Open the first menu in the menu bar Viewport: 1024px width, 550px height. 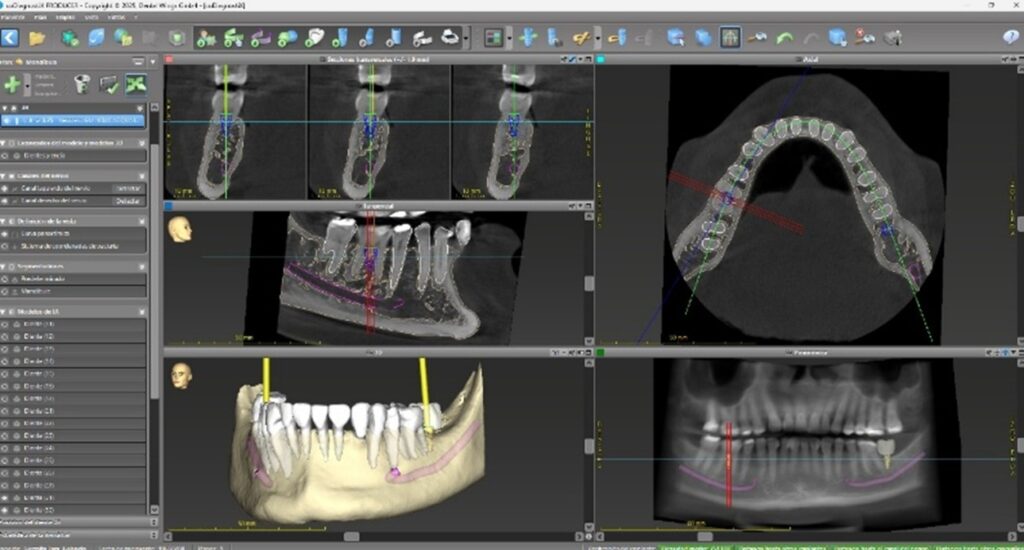(x=13, y=17)
